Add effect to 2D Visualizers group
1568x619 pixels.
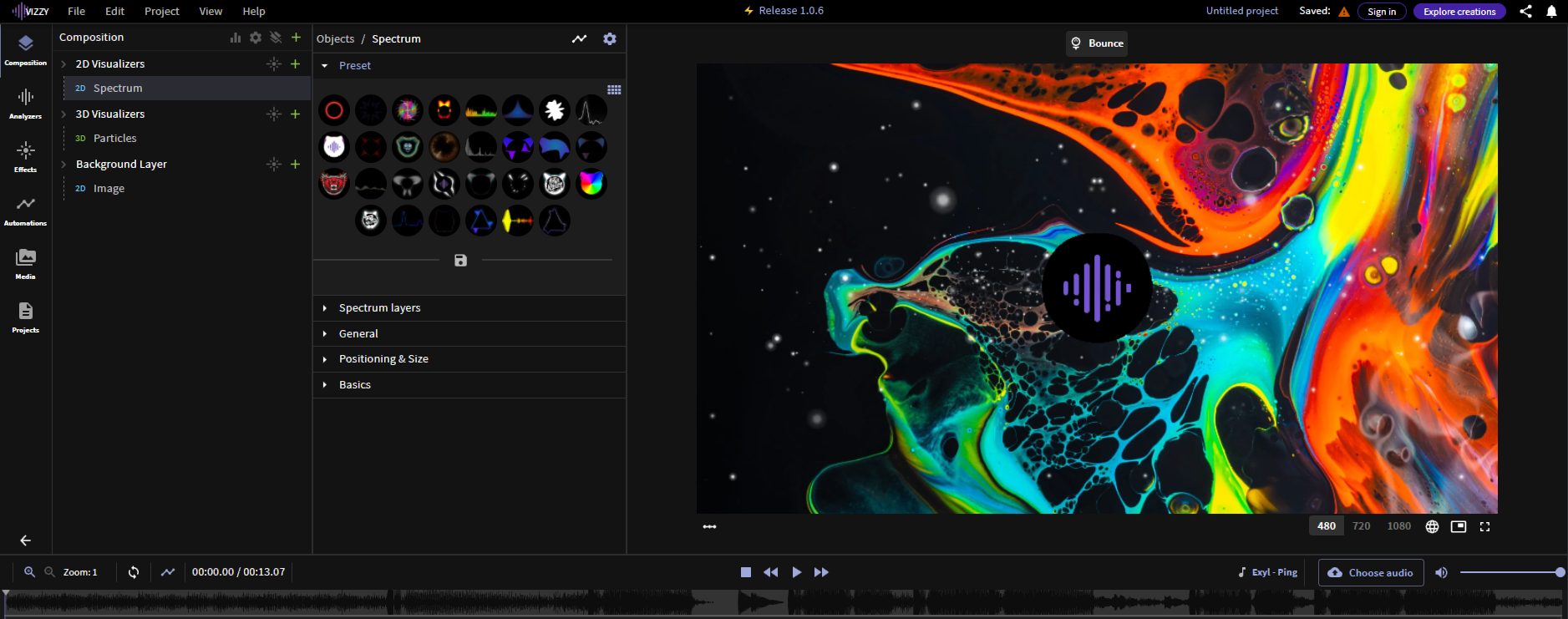pos(274,64)
